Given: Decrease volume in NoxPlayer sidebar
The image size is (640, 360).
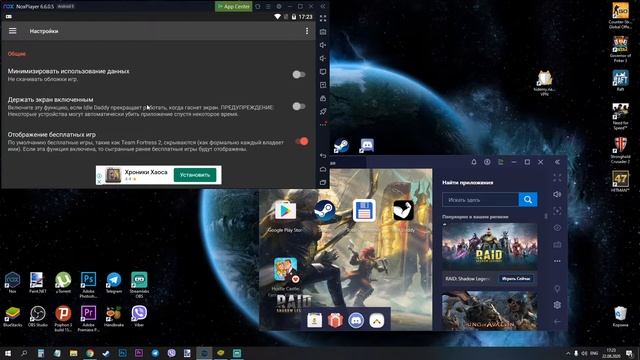Looking at the screenshot, I should click(323, 58).
